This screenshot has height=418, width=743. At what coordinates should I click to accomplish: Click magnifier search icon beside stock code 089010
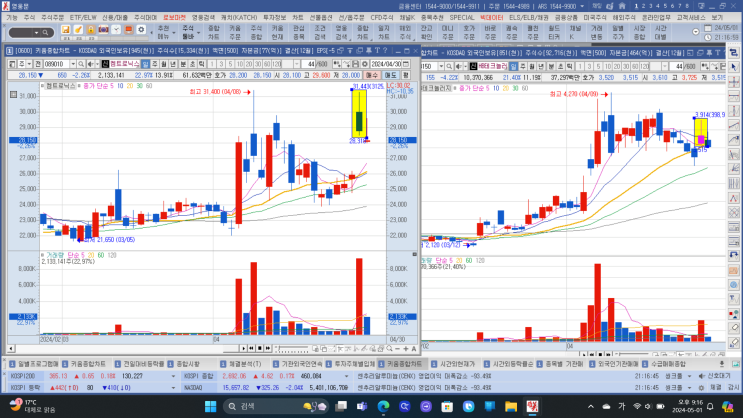[x=82, y=64]
